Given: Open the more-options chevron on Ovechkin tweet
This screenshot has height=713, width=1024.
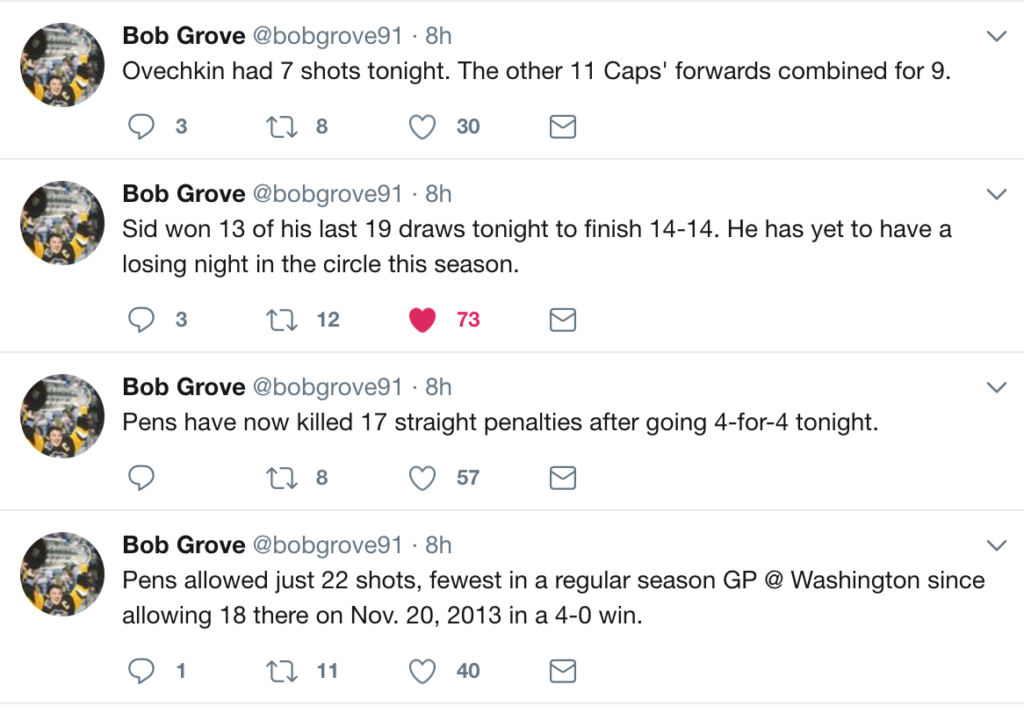Looking at the screenshot, I should [996, 37].
